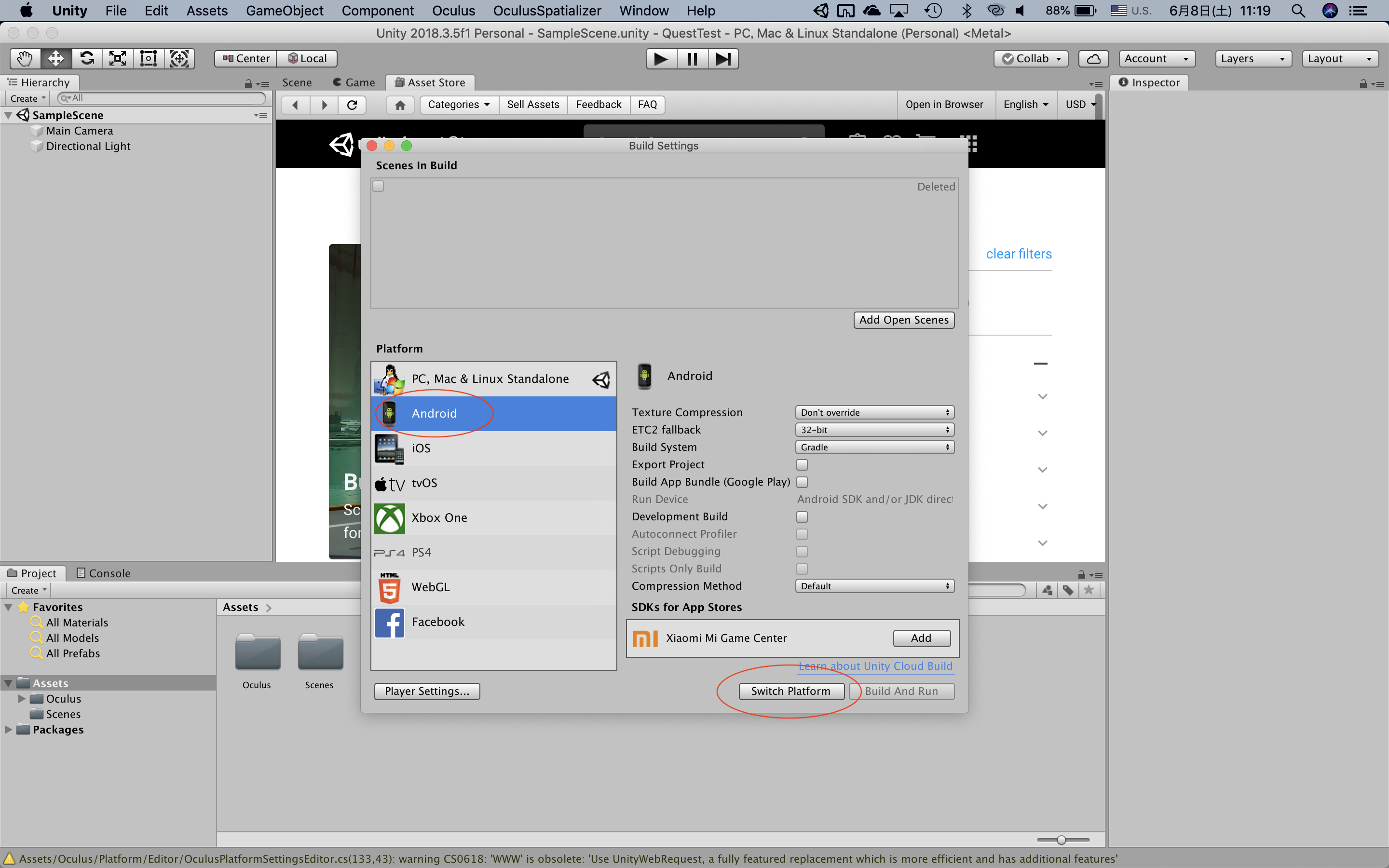Pause the game with the pause button

click(x=692, y=58)
